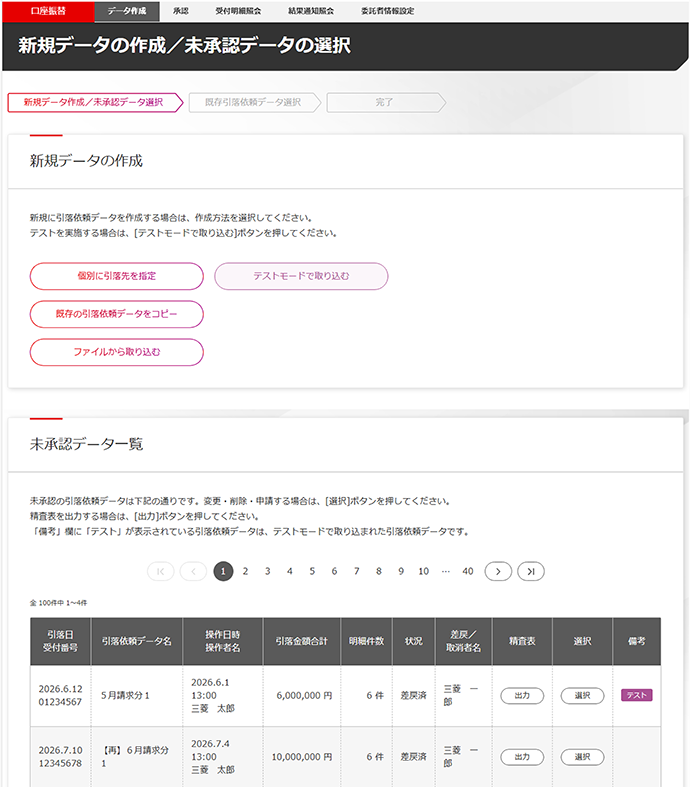Jump to last page of list
Image resolution: width=690 pixels, height=787 pixels.
(x=532, y=571)
